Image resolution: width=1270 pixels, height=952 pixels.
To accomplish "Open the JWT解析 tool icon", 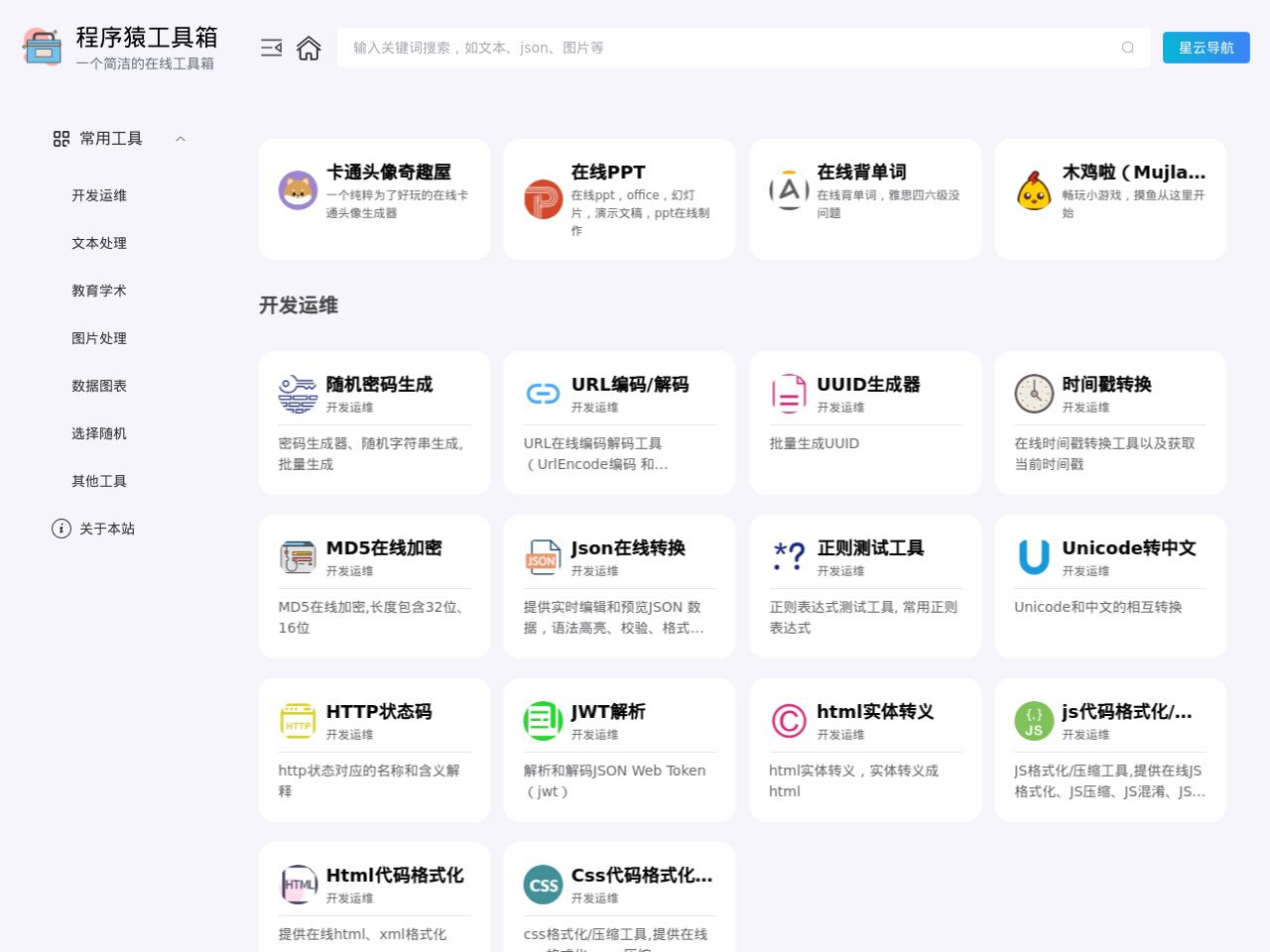I will point(543,719).
